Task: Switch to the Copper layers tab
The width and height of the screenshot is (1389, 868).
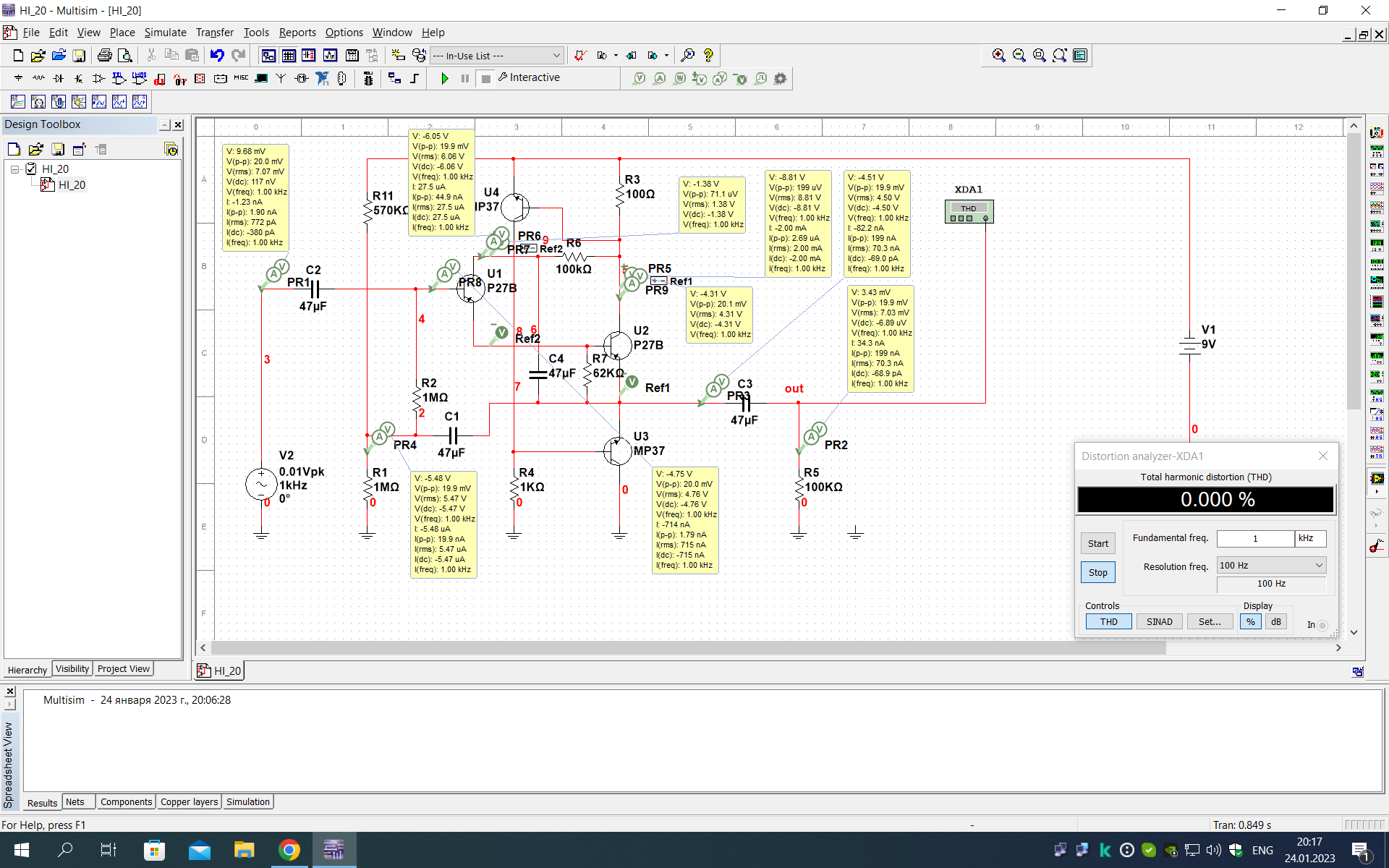Action: 189,802
